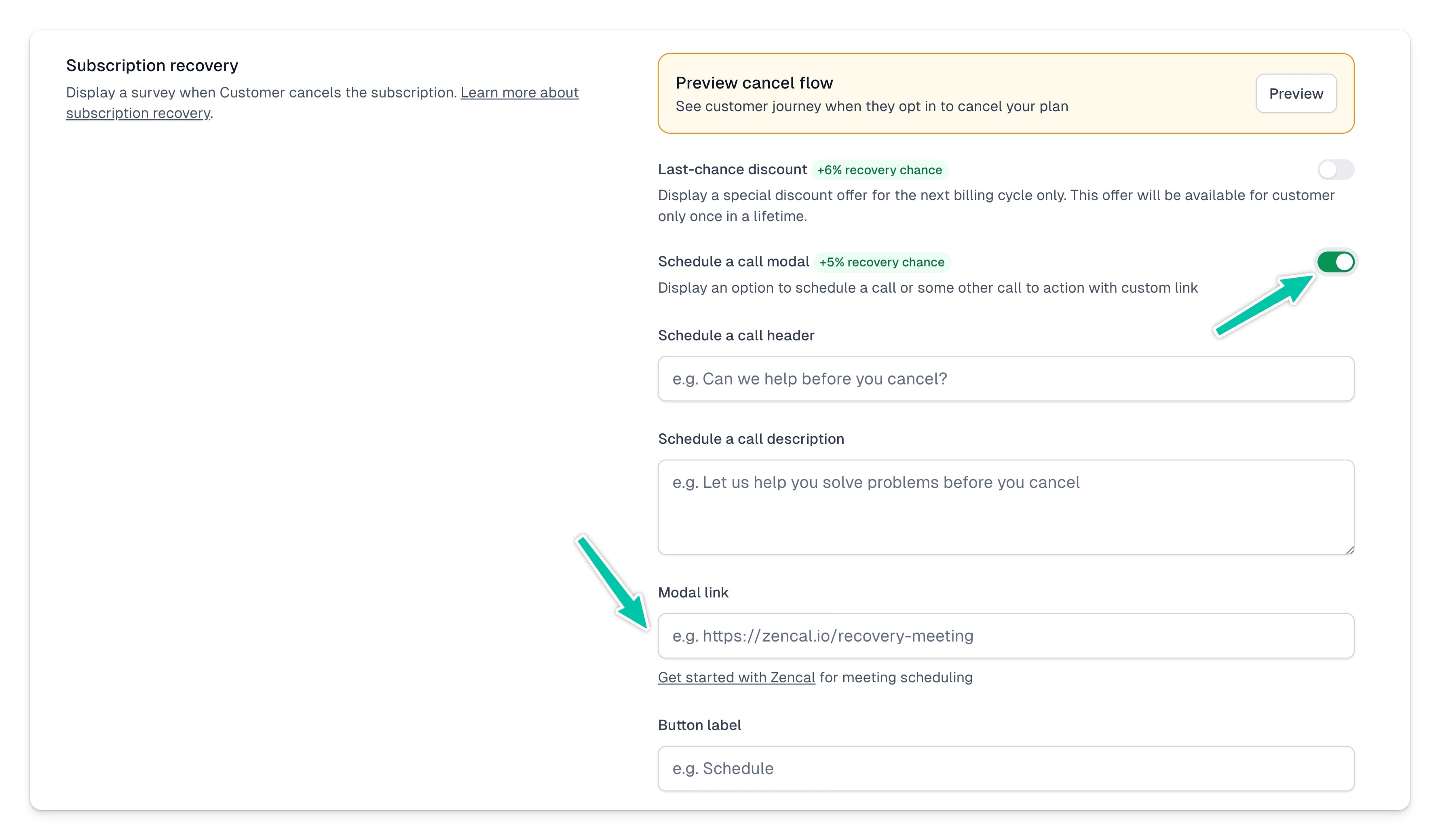Focus the Modal link input field
The image size is (1440, 840).
coord(1006,635)
